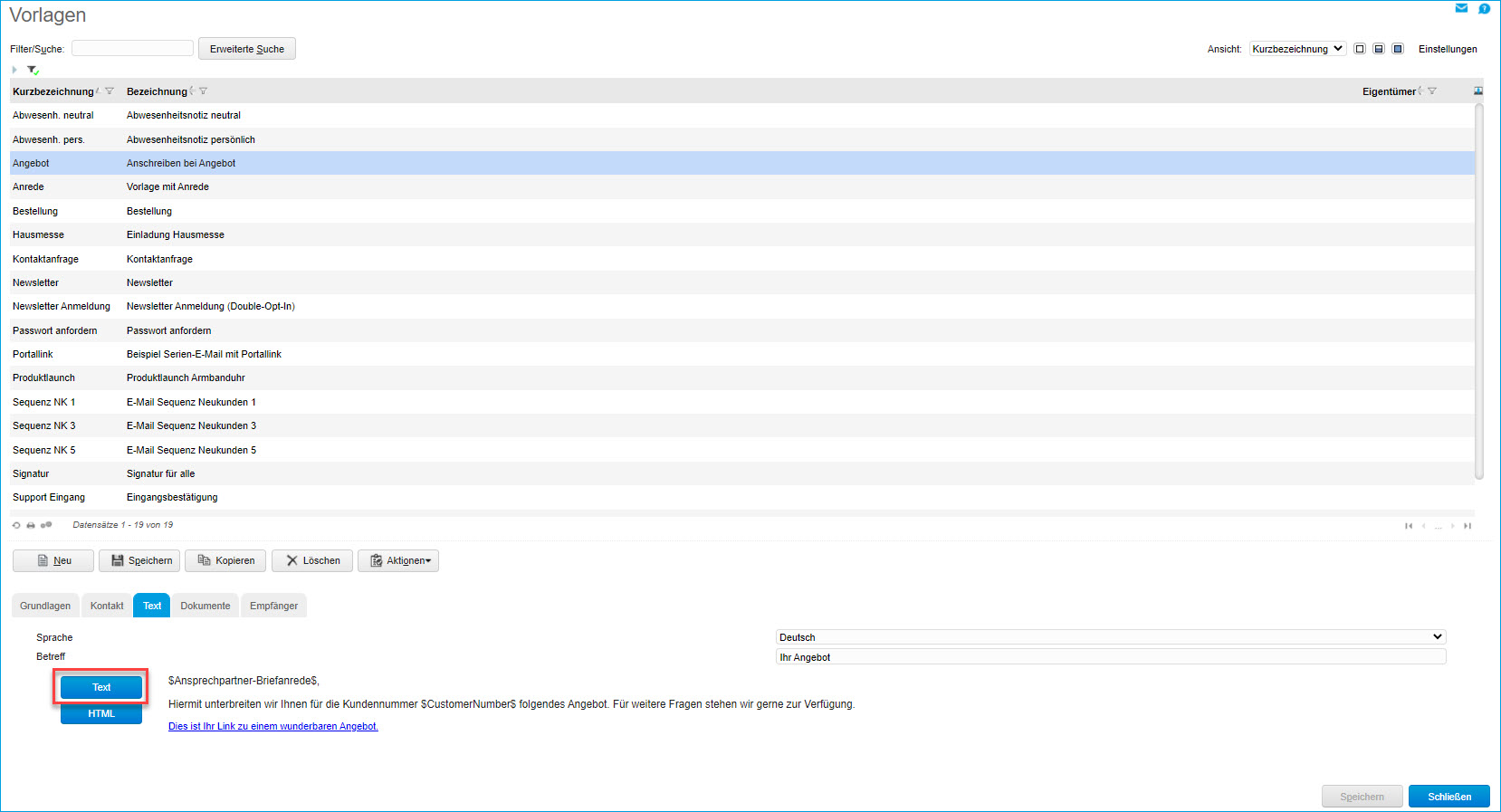Viewport: 1501px width, 812px height.
Task: Switch to full detail view layout
Action: (x=1398, y=49)
